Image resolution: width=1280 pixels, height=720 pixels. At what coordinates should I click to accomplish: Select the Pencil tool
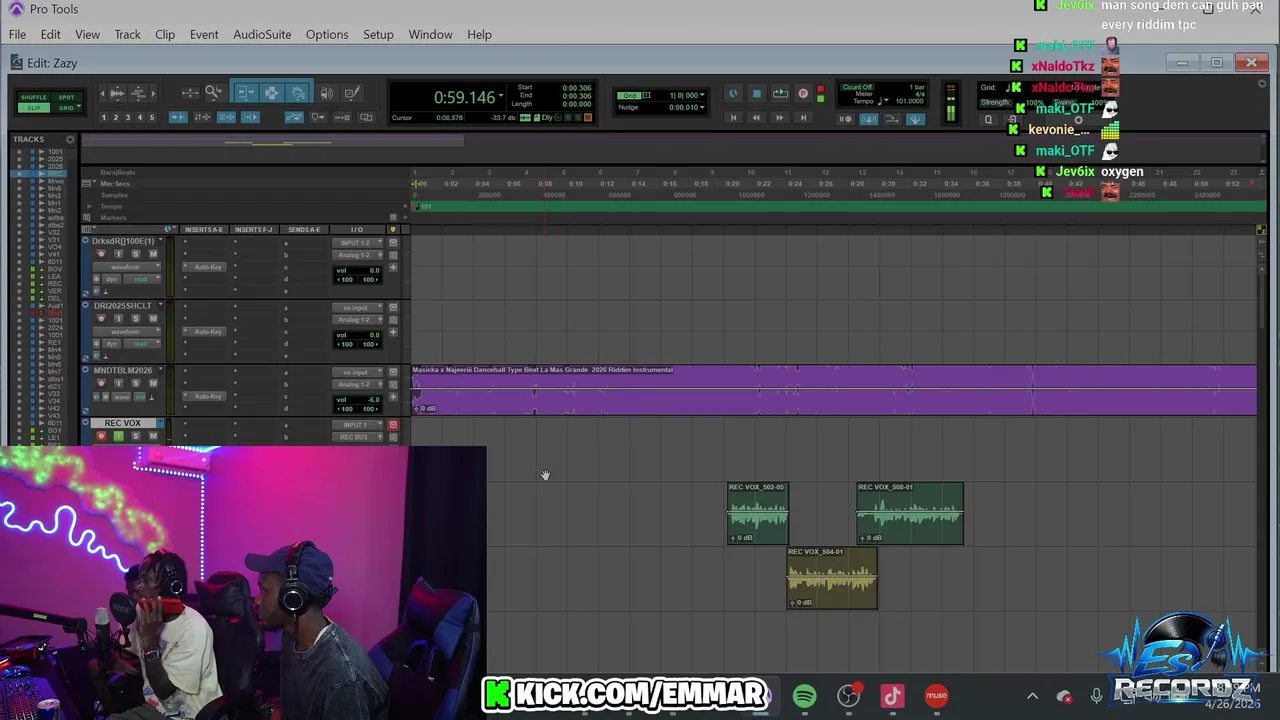click(353, 93)
